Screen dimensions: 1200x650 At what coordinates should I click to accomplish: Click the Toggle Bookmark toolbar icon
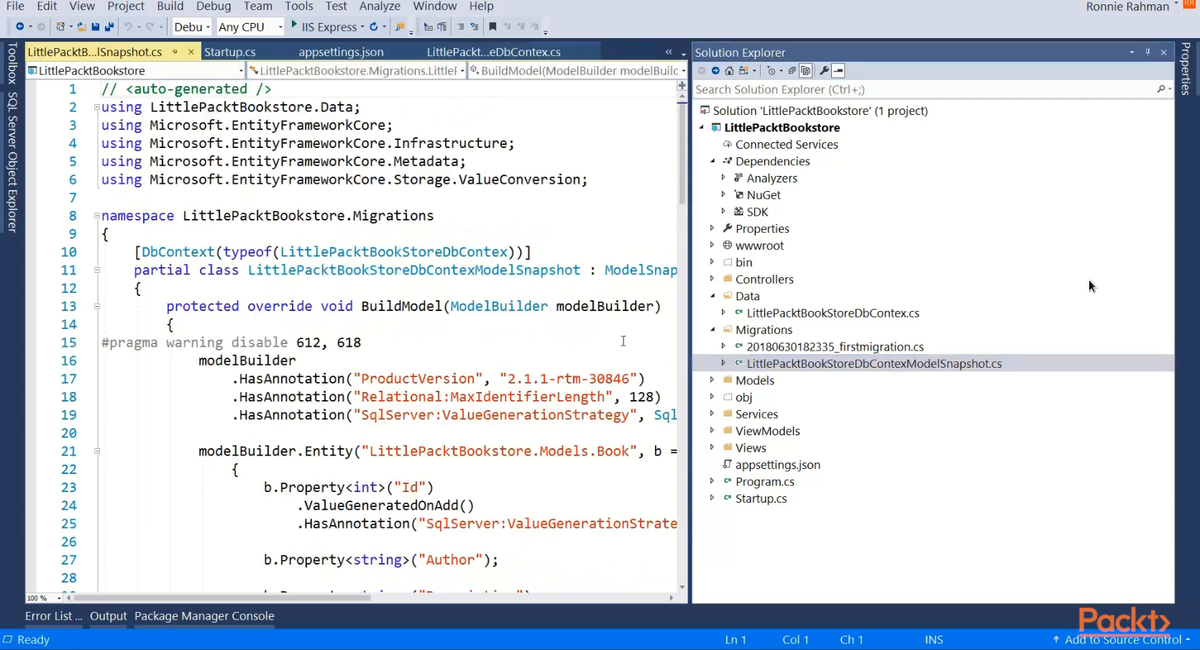click(x=492, y=26)
